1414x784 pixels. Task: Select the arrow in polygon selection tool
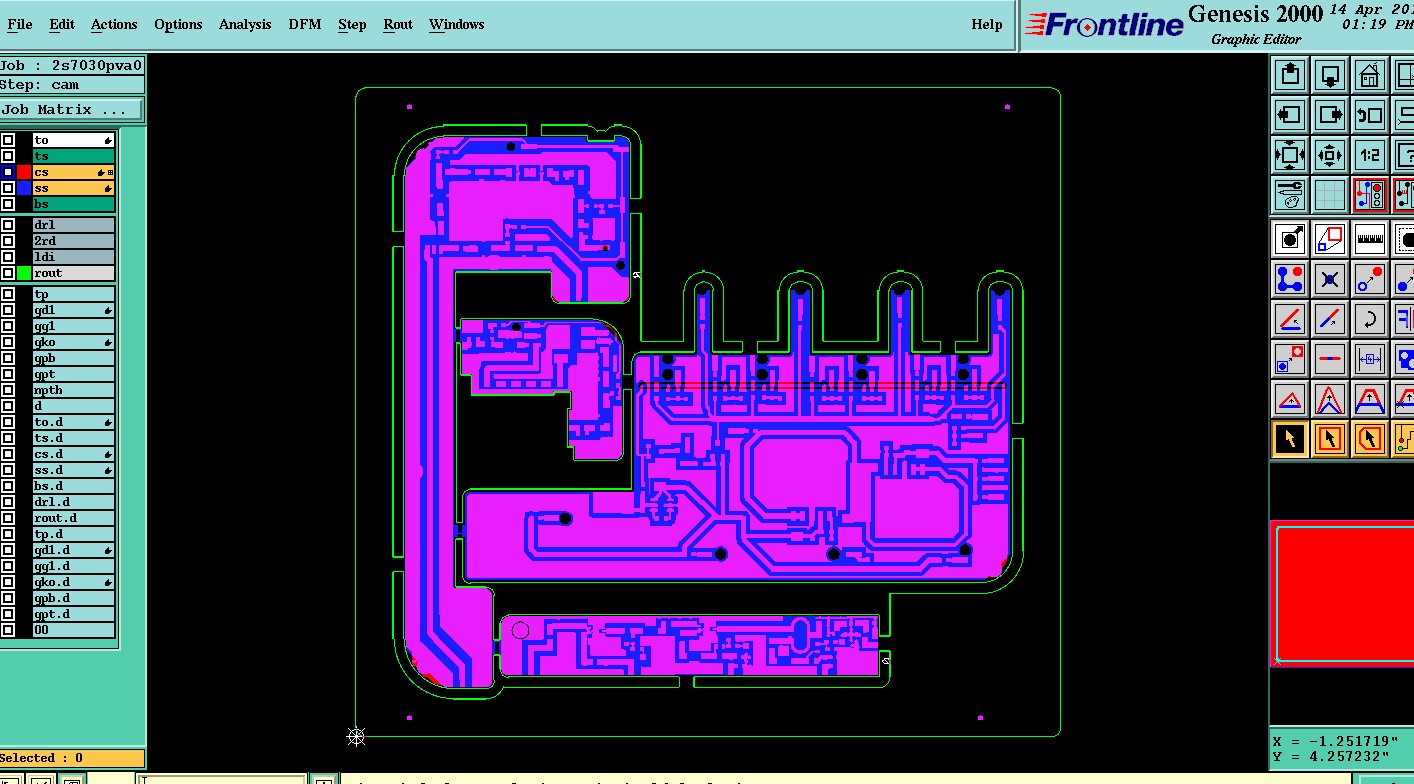tap(1370, 438)
